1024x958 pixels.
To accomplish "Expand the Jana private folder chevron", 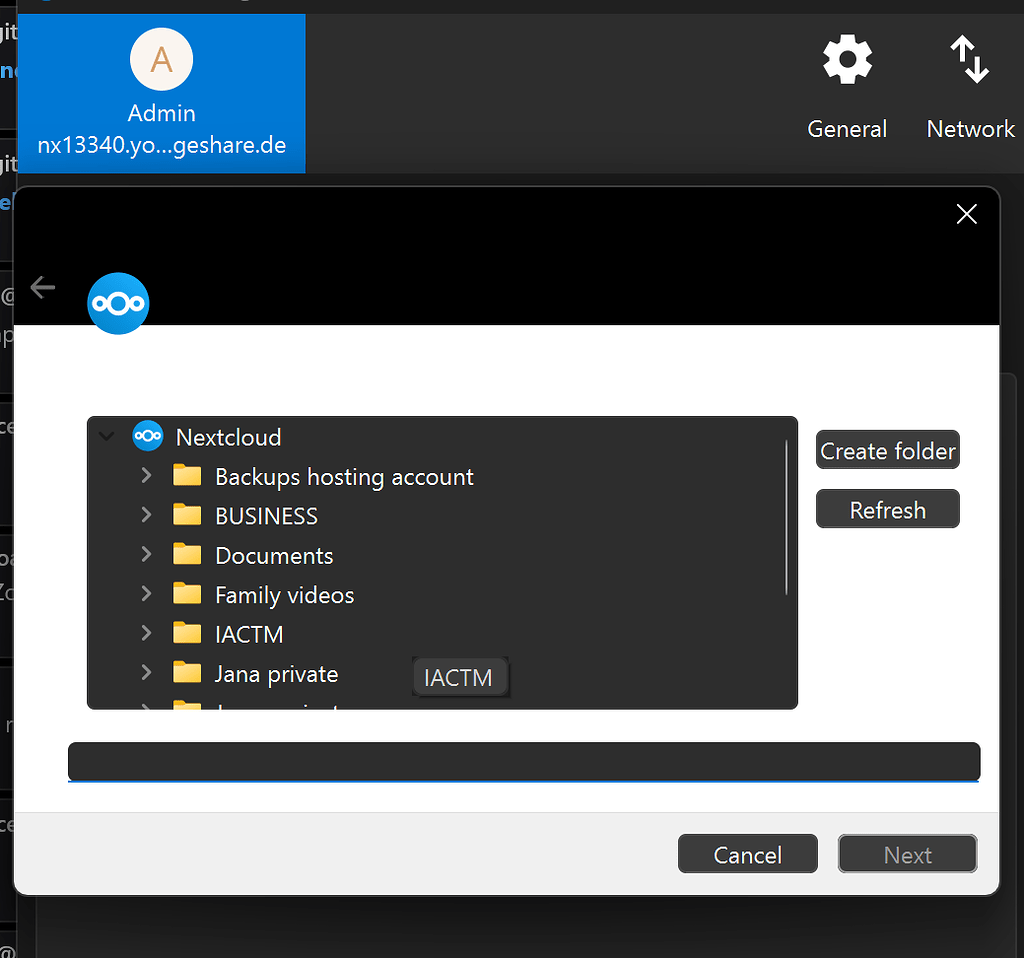I will [x=146, y=673].
